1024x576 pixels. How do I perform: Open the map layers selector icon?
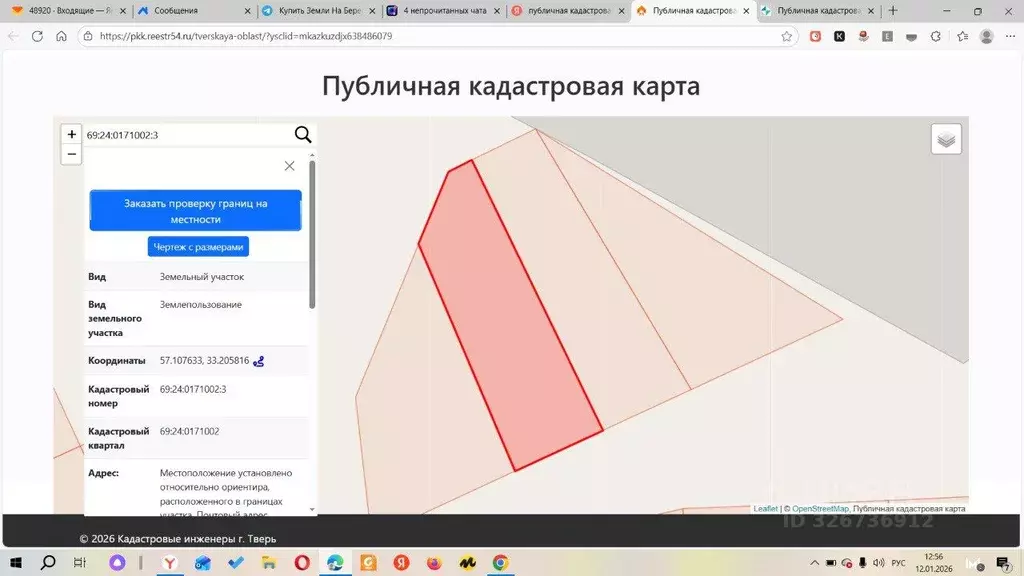(x=945, y=139)
